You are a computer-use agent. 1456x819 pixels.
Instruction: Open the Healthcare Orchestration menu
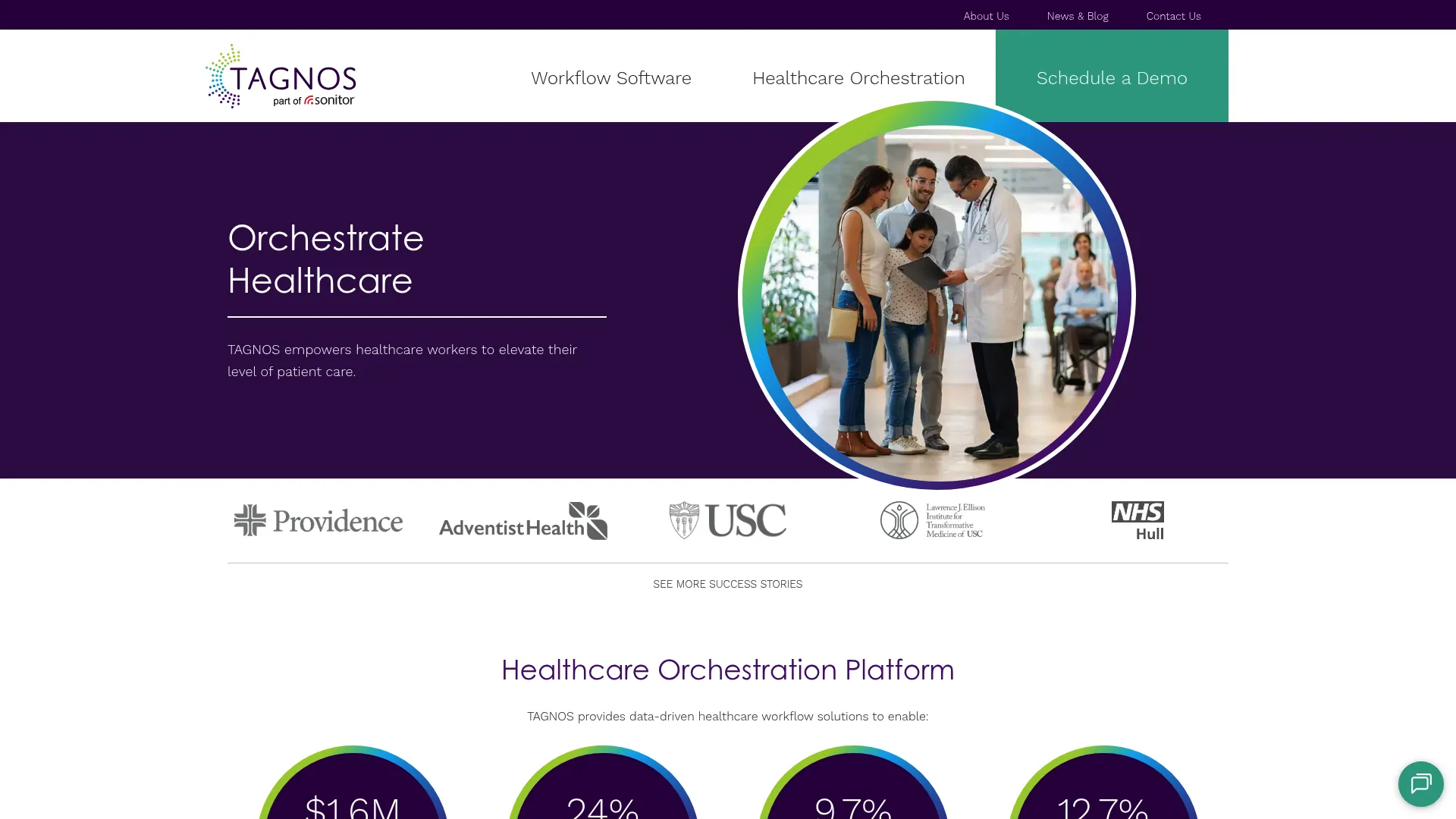click(858, 78)
